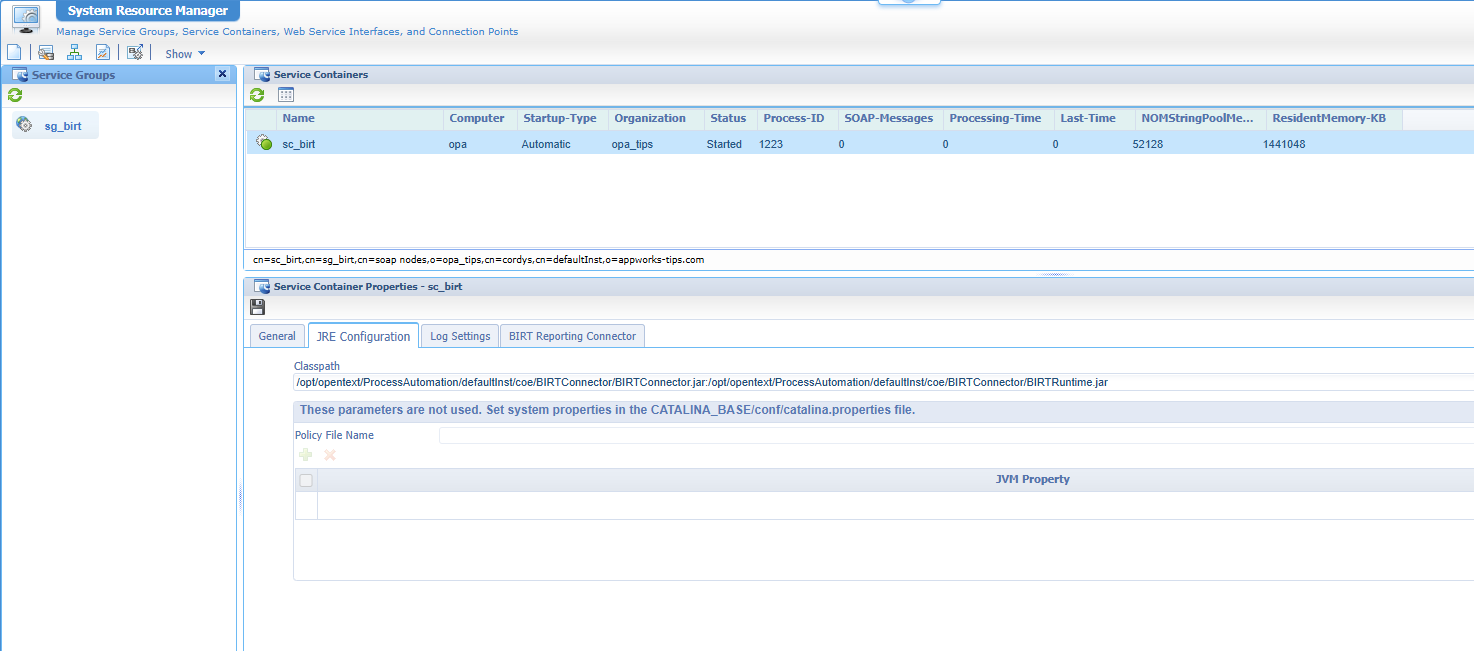The image size is (1474, 651).
Task: Sort by the Organization column header
Action: pyautogui.click(x=656, y=118)
